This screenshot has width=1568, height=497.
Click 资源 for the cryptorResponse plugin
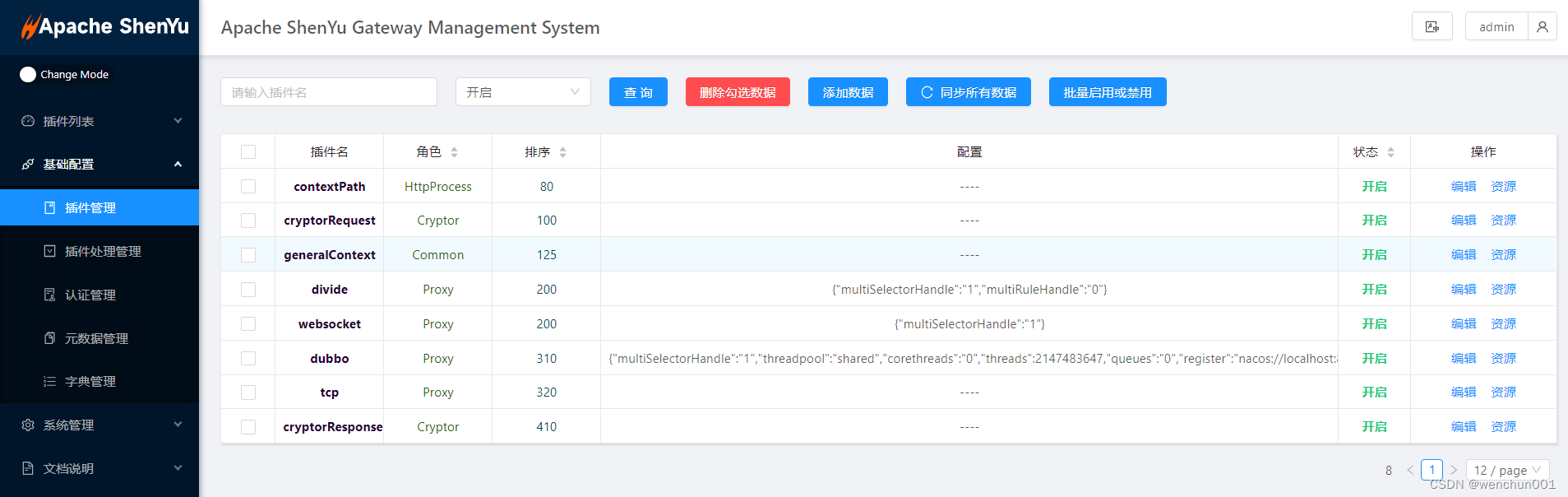click(1503, 427)
